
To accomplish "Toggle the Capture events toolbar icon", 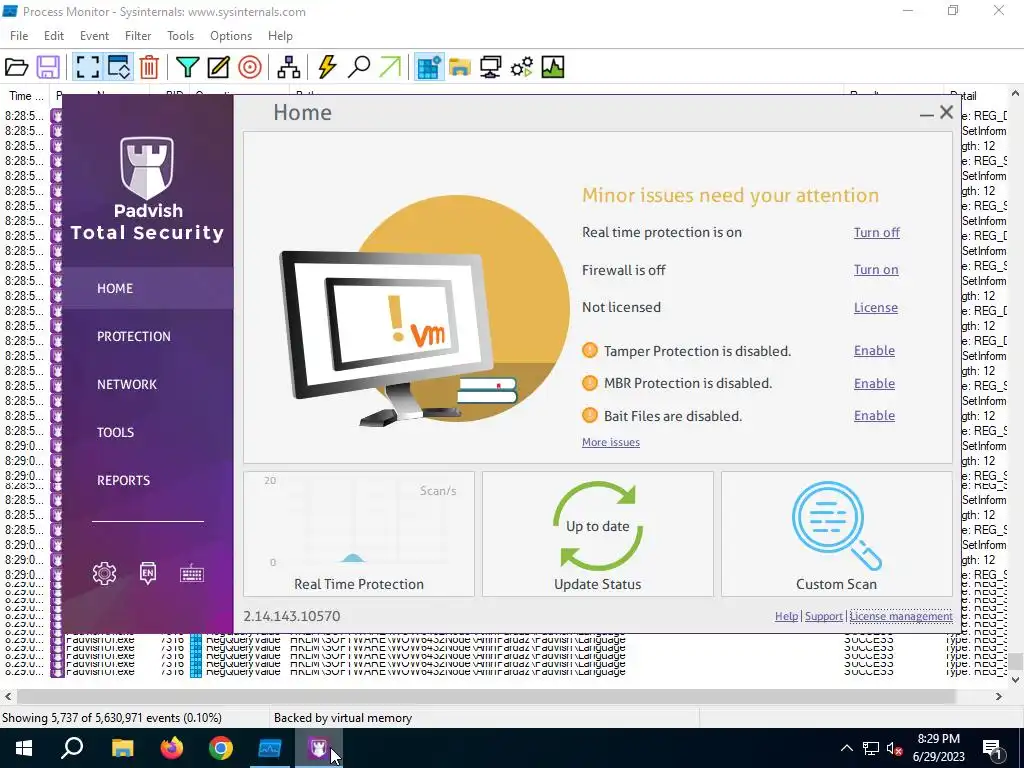I will tap(88, 67).
